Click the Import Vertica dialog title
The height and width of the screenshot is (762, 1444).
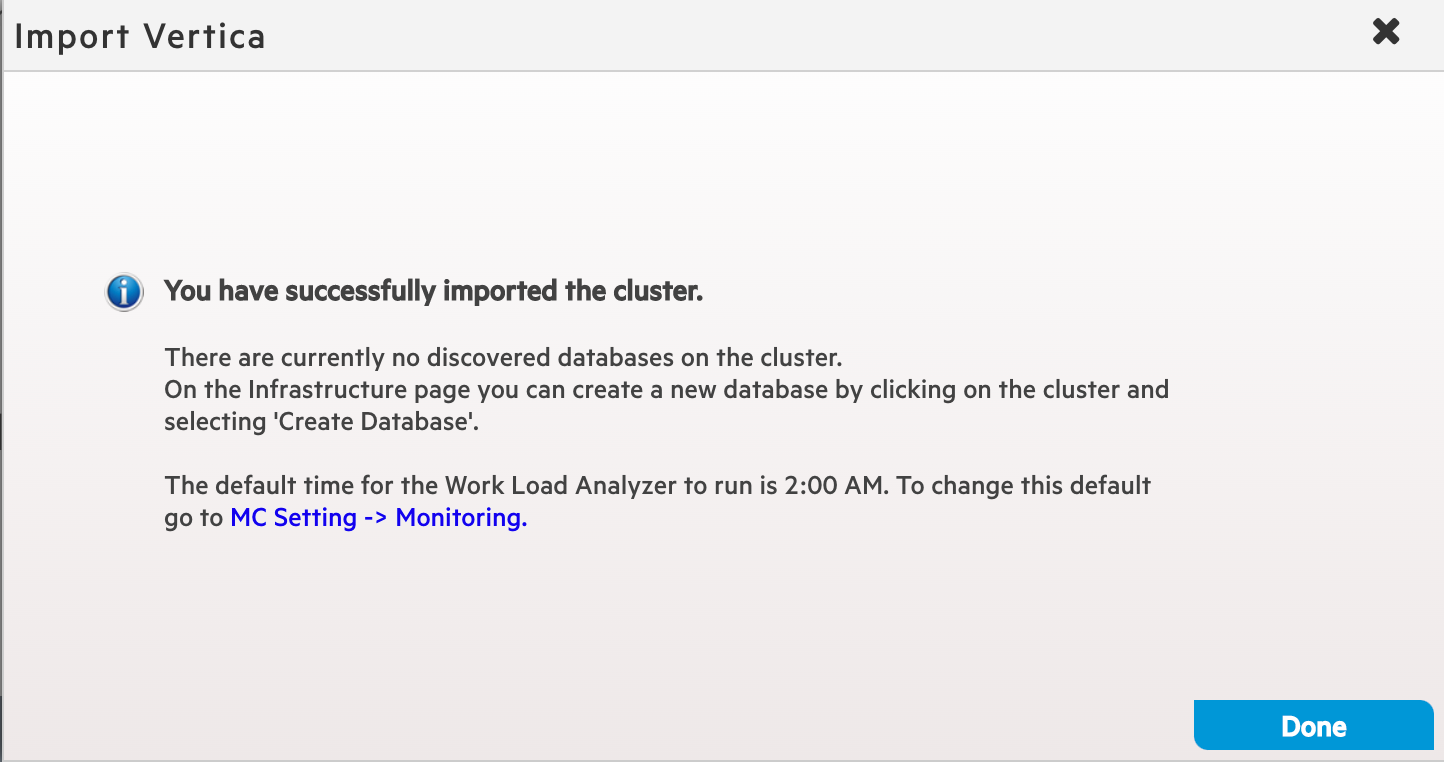click(x=140, y=37)
